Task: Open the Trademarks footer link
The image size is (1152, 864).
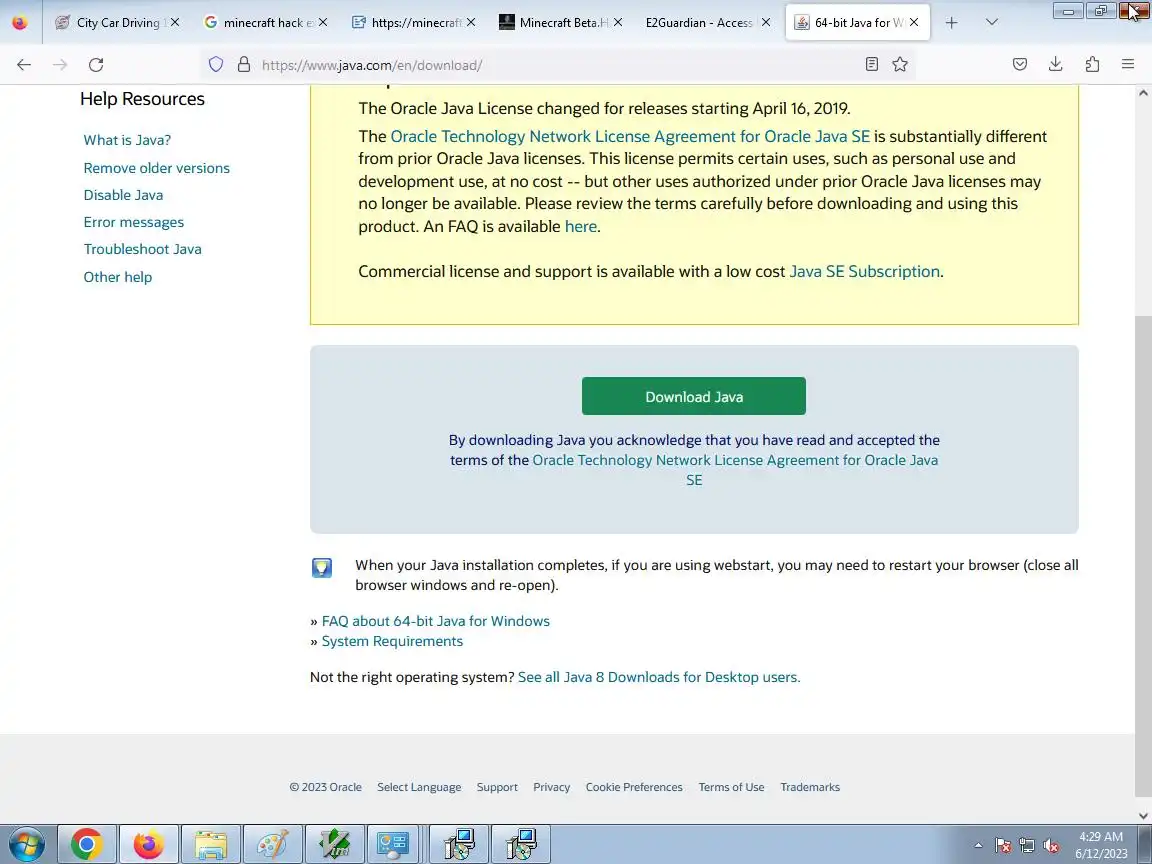Action: click(x=810, y=787)
